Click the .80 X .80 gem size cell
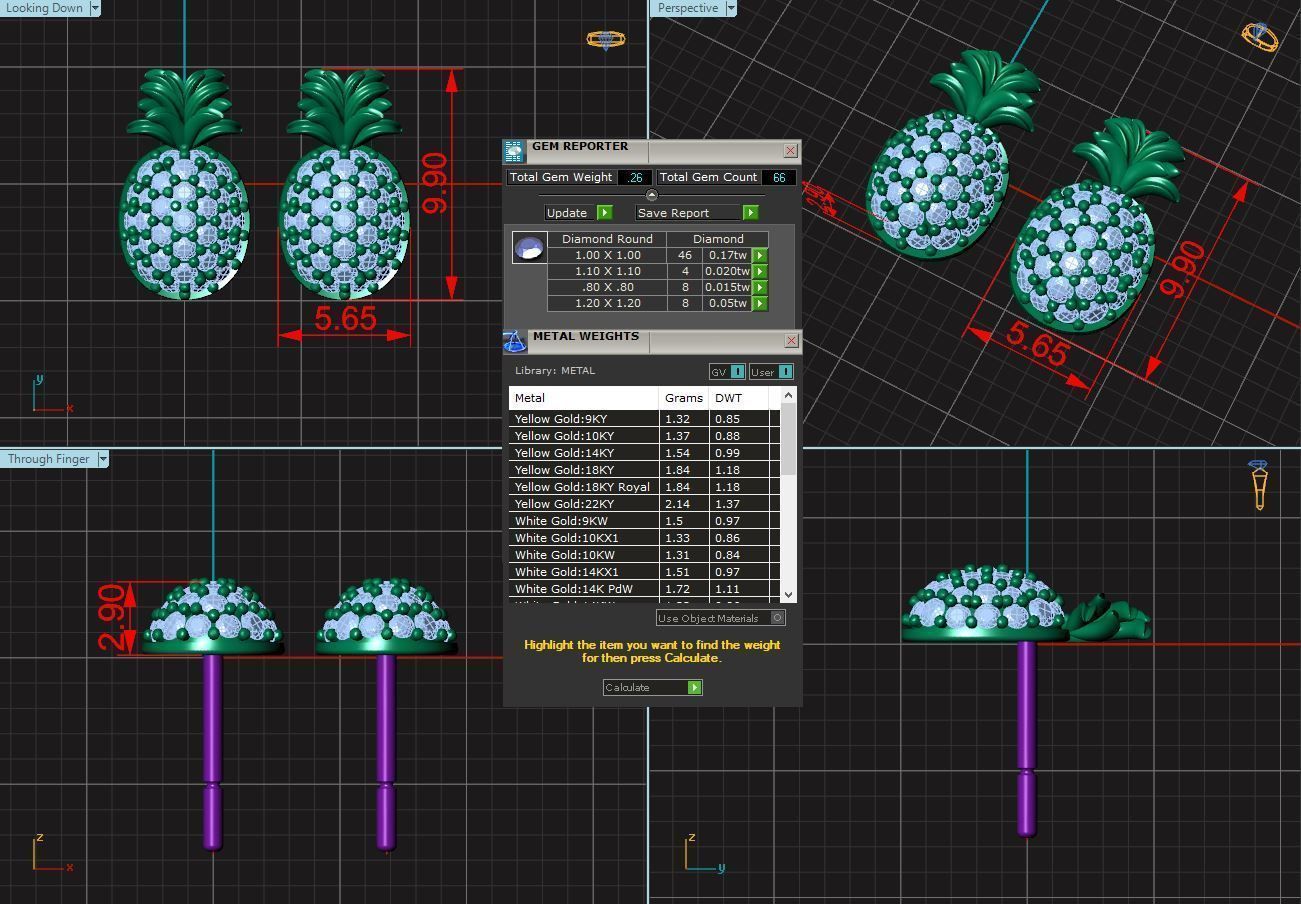Viewport: 1301px width, 904px height. pos(607,287)
